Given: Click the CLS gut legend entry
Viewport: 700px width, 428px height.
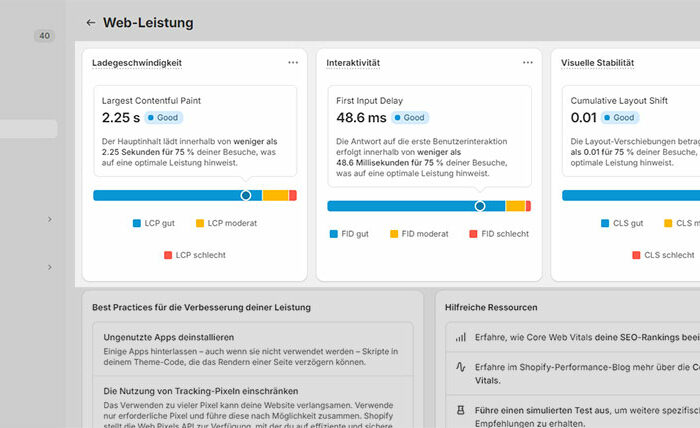Looking at the screenshot, I should (622, 223).
